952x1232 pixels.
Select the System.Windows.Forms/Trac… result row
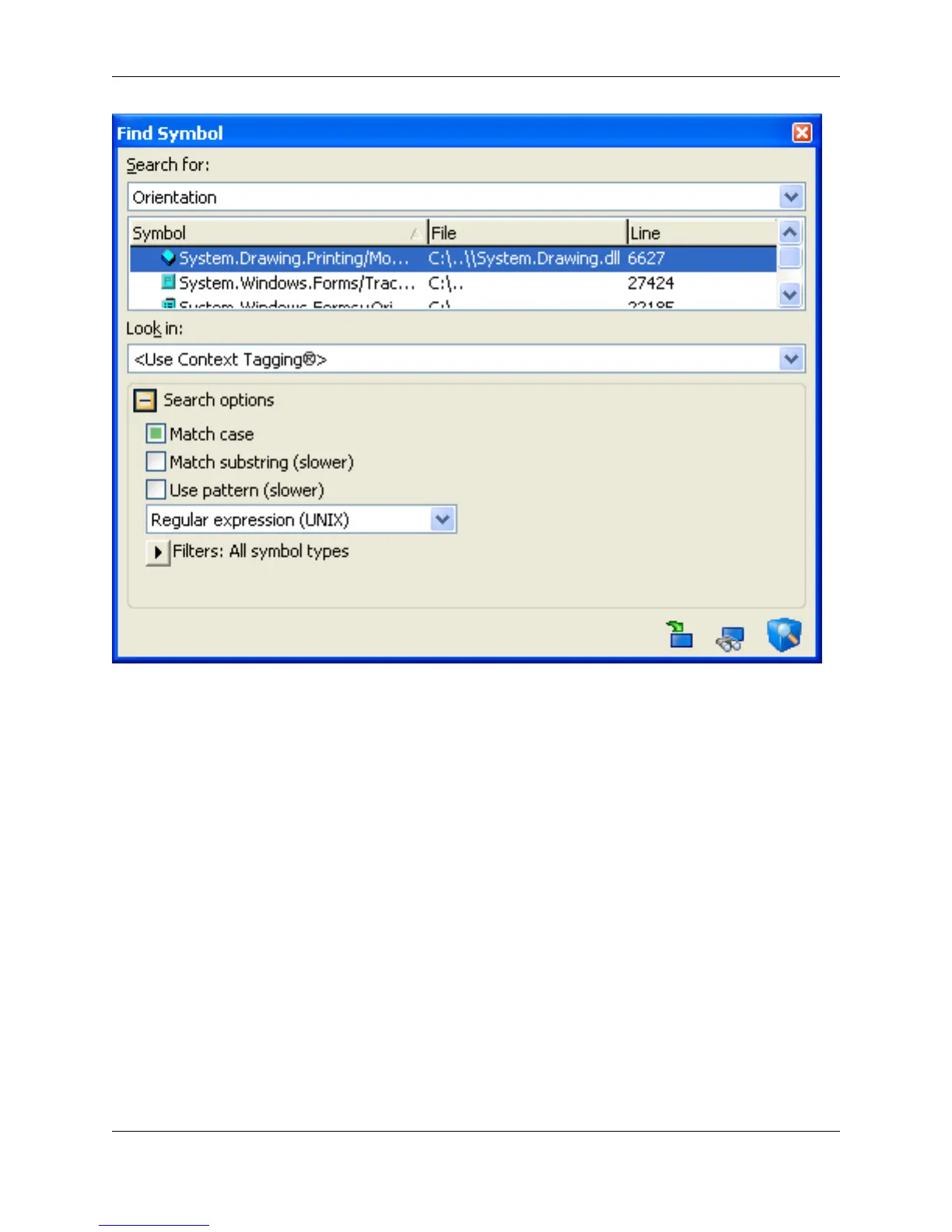tap(453, 283)
